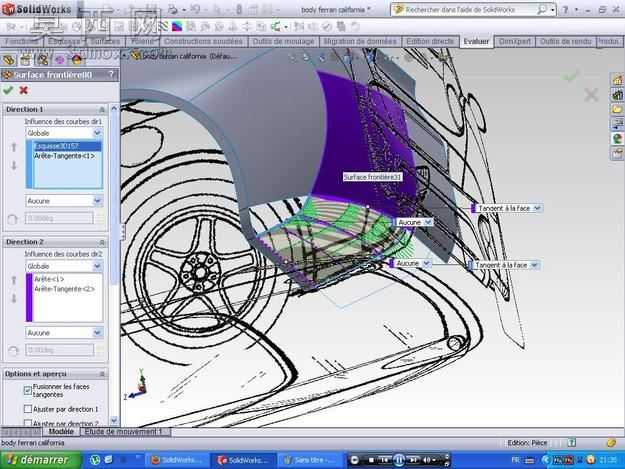Switch to DimXpert tab
This screenshot has height=469, width=625.
tap(515, 41)
